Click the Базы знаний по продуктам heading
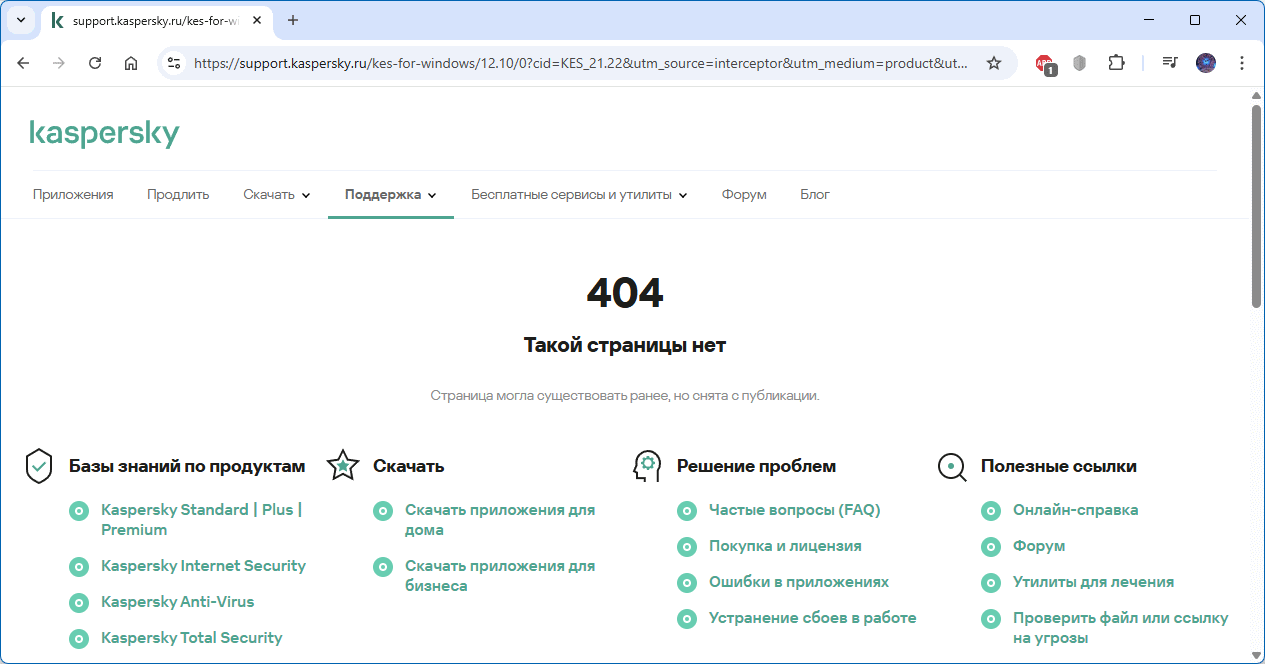The height and width of the screenshot is (664, 1265). tap(187, 466)
